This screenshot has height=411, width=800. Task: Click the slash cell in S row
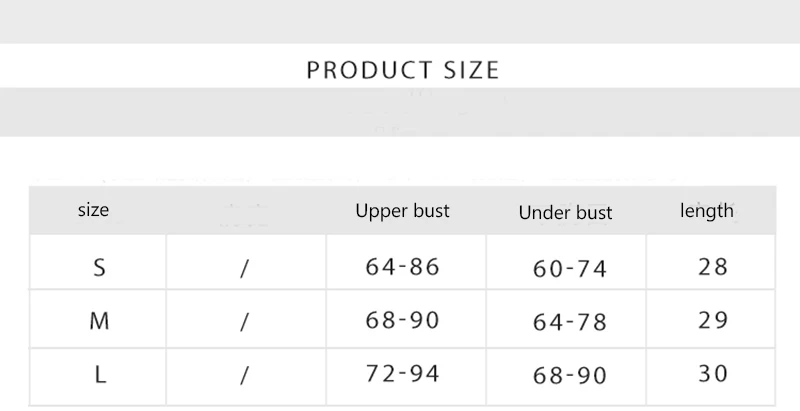pos(244,268)
